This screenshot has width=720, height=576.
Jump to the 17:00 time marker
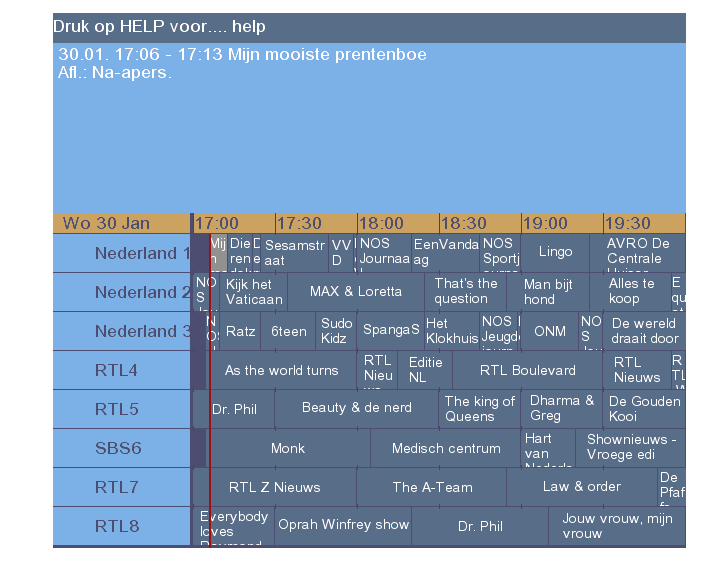coord(234,223)
